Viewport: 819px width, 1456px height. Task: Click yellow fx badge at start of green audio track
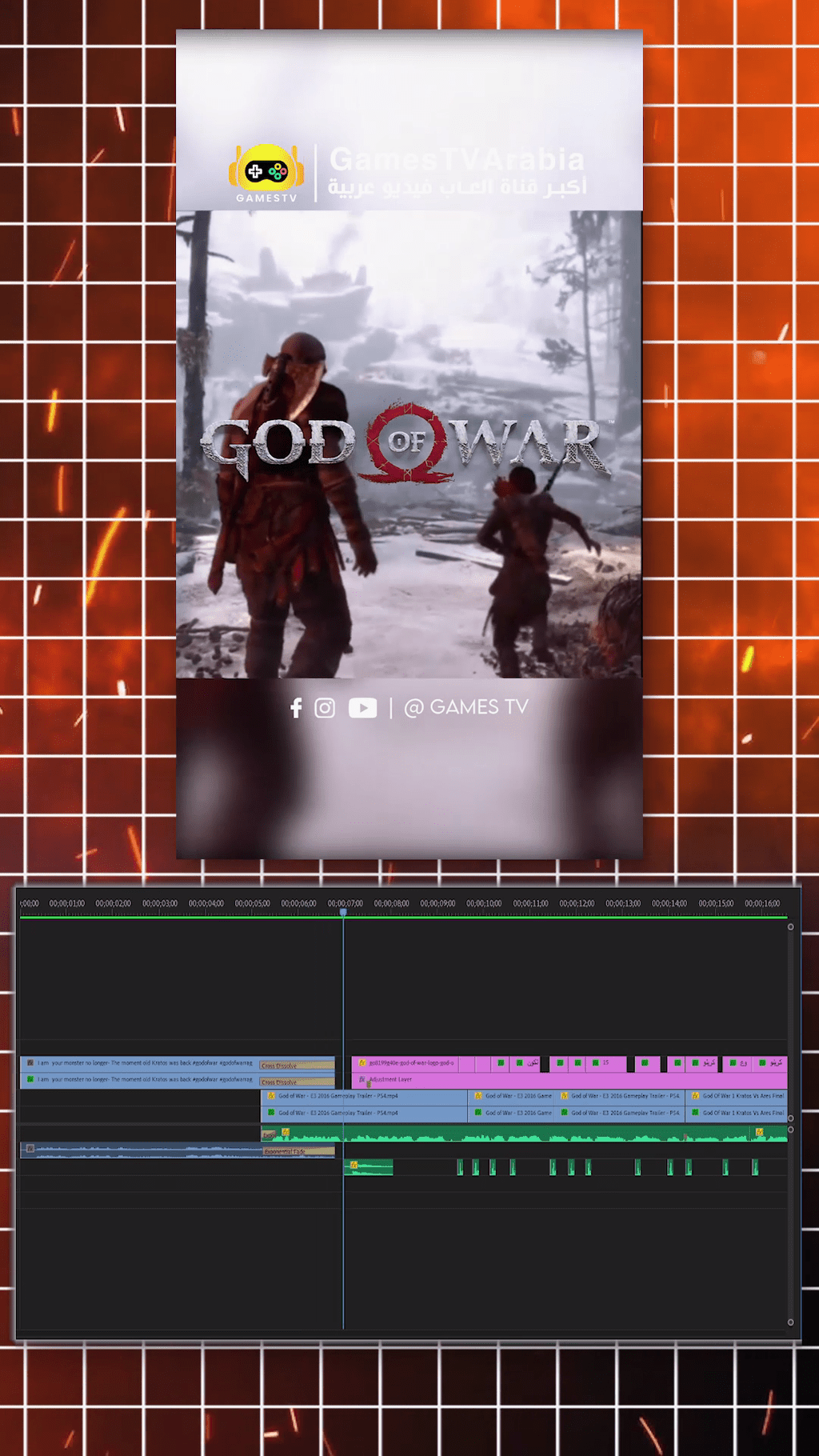click(286, 1132)
